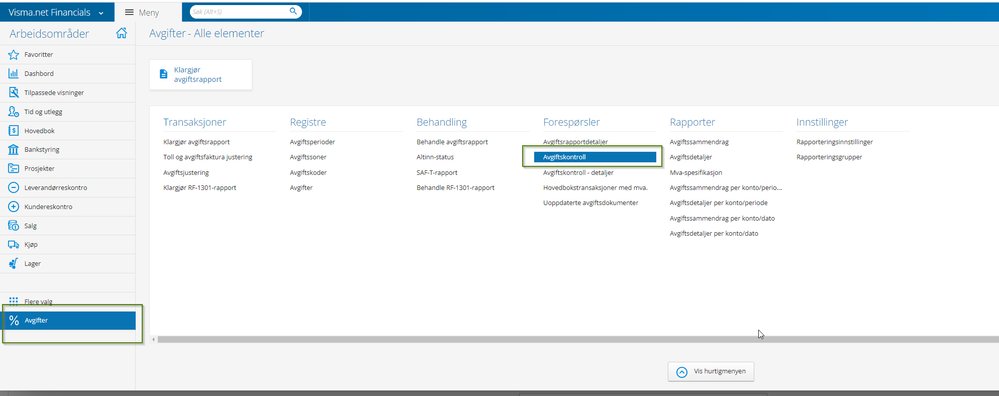Image resolution: width=999 pixels, height=396 pixels.
Task: Open the Bankstyring bank icon
Action: click(13, 150)
